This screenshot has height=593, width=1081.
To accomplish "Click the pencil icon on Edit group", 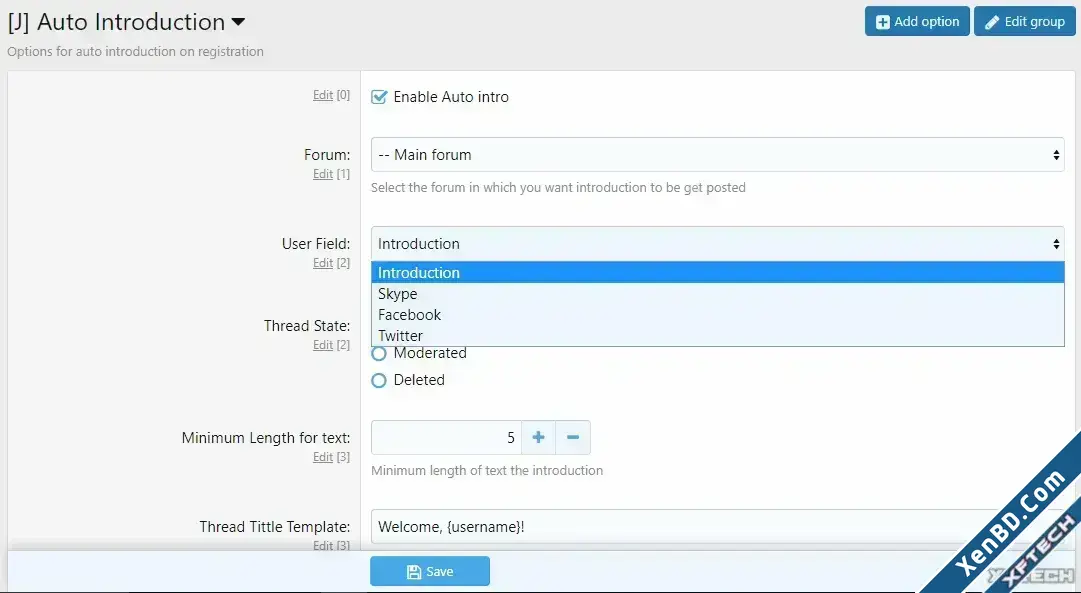I will [992, 22].
